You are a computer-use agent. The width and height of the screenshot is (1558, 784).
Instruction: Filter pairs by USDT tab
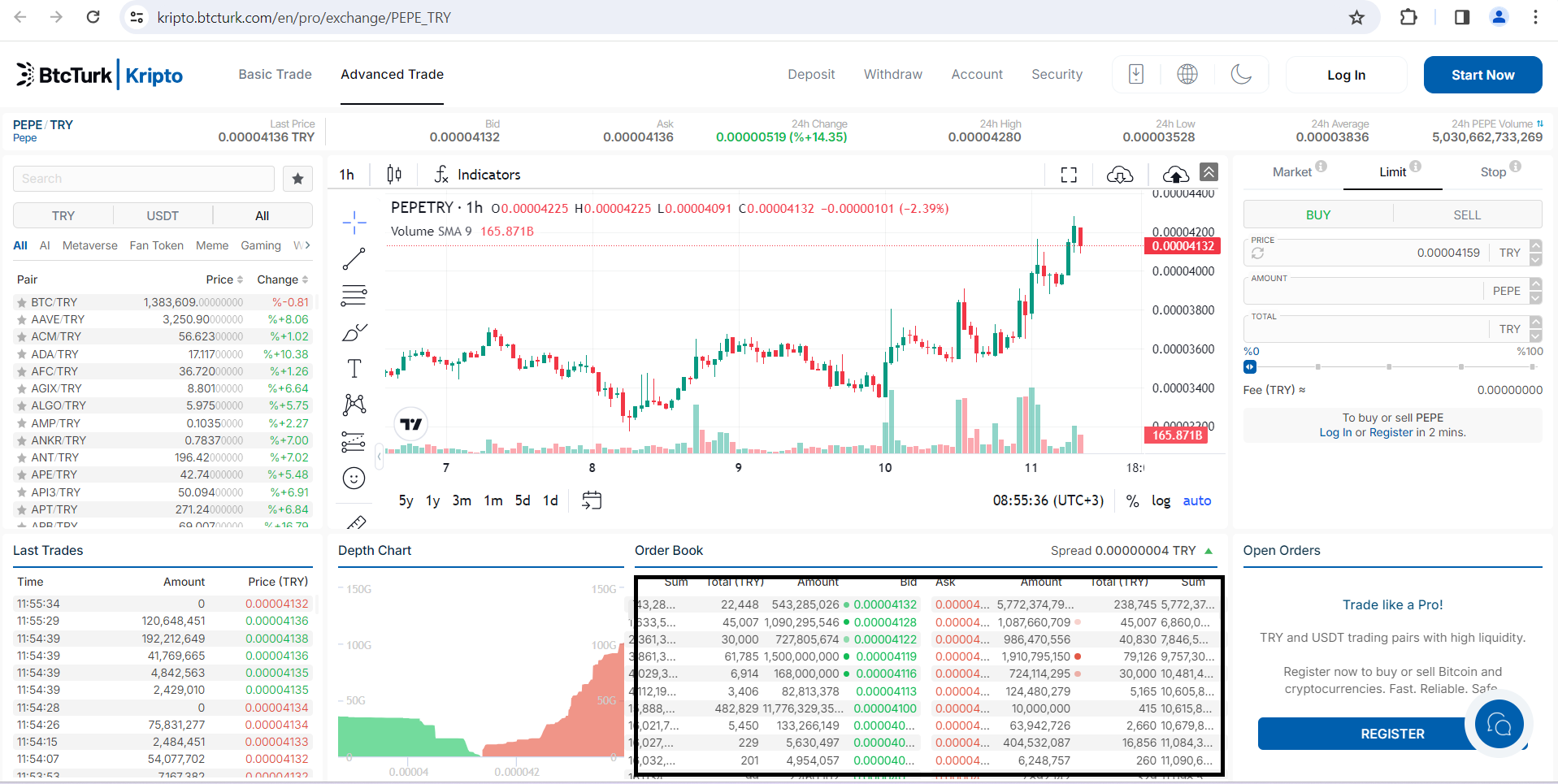163,215
